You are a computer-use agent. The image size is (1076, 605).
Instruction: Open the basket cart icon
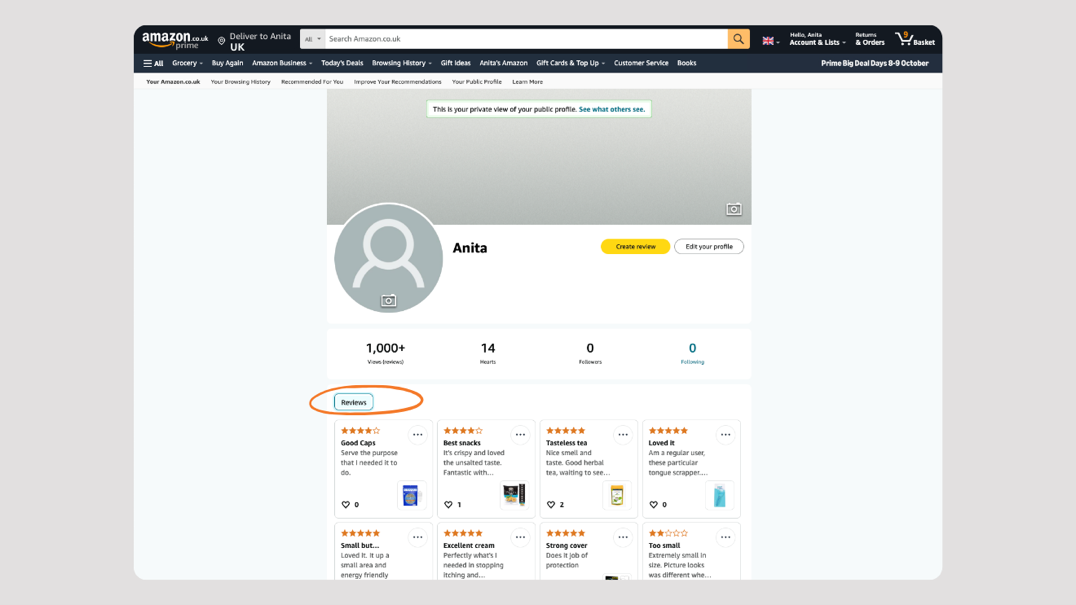pyautogui.click(x=915, y=39)
